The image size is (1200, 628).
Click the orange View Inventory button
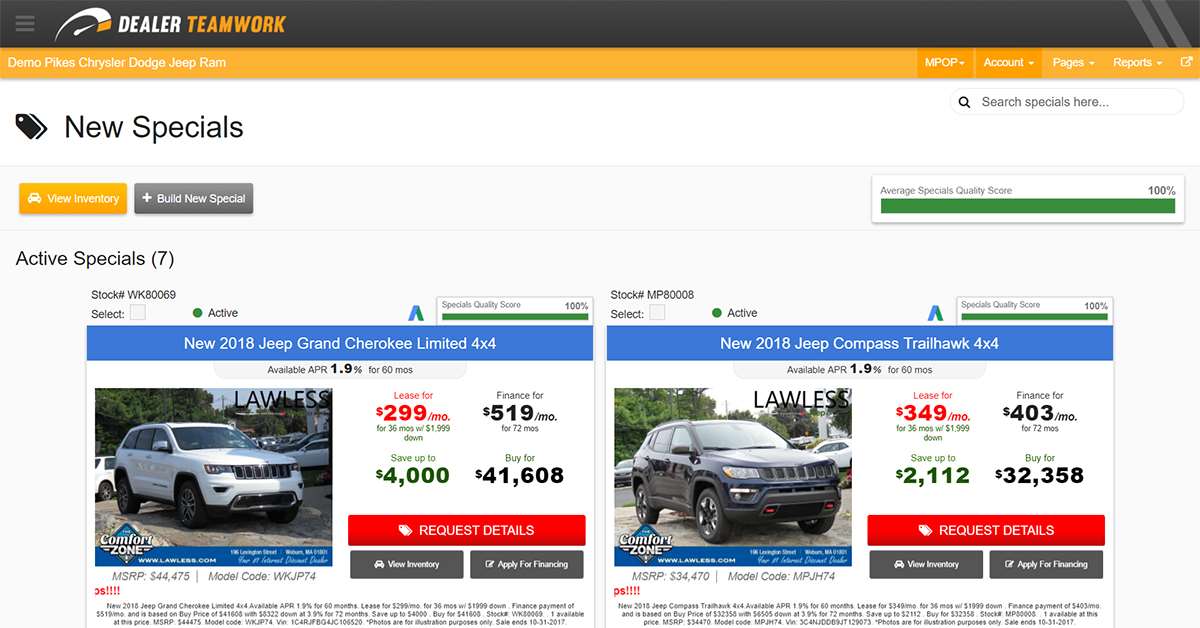coord(73,198)
